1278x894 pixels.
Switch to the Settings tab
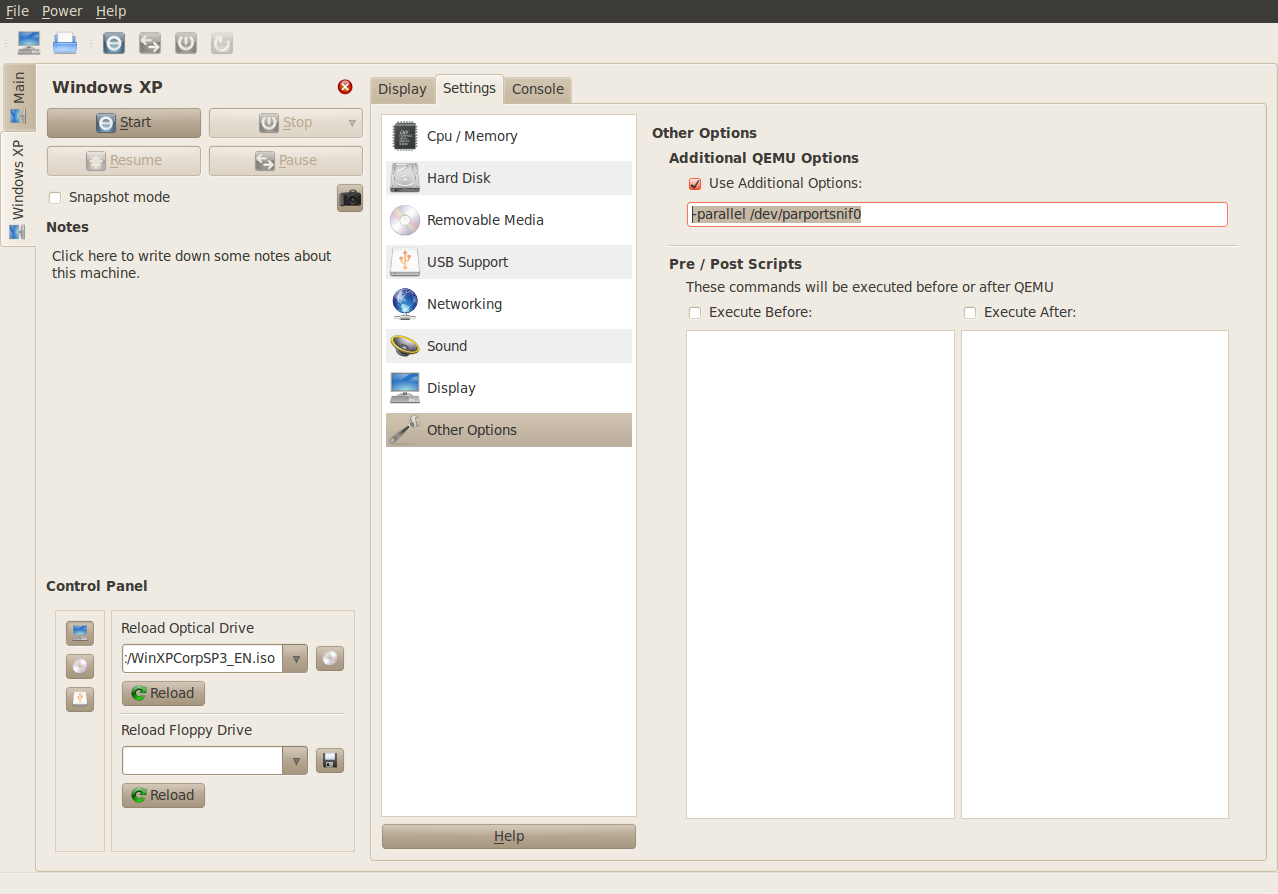tap(469, 88)
